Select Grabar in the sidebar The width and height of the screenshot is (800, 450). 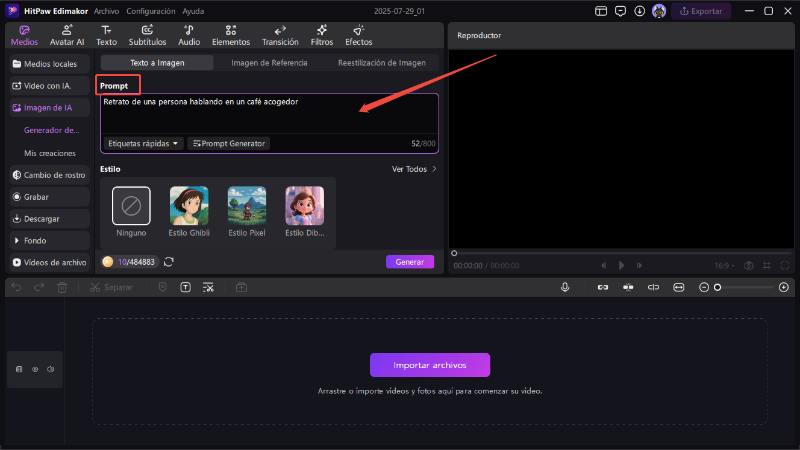[49, 197]
